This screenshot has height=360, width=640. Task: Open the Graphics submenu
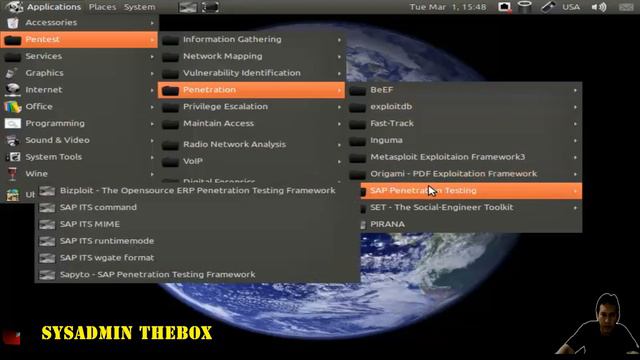point(79,73)
